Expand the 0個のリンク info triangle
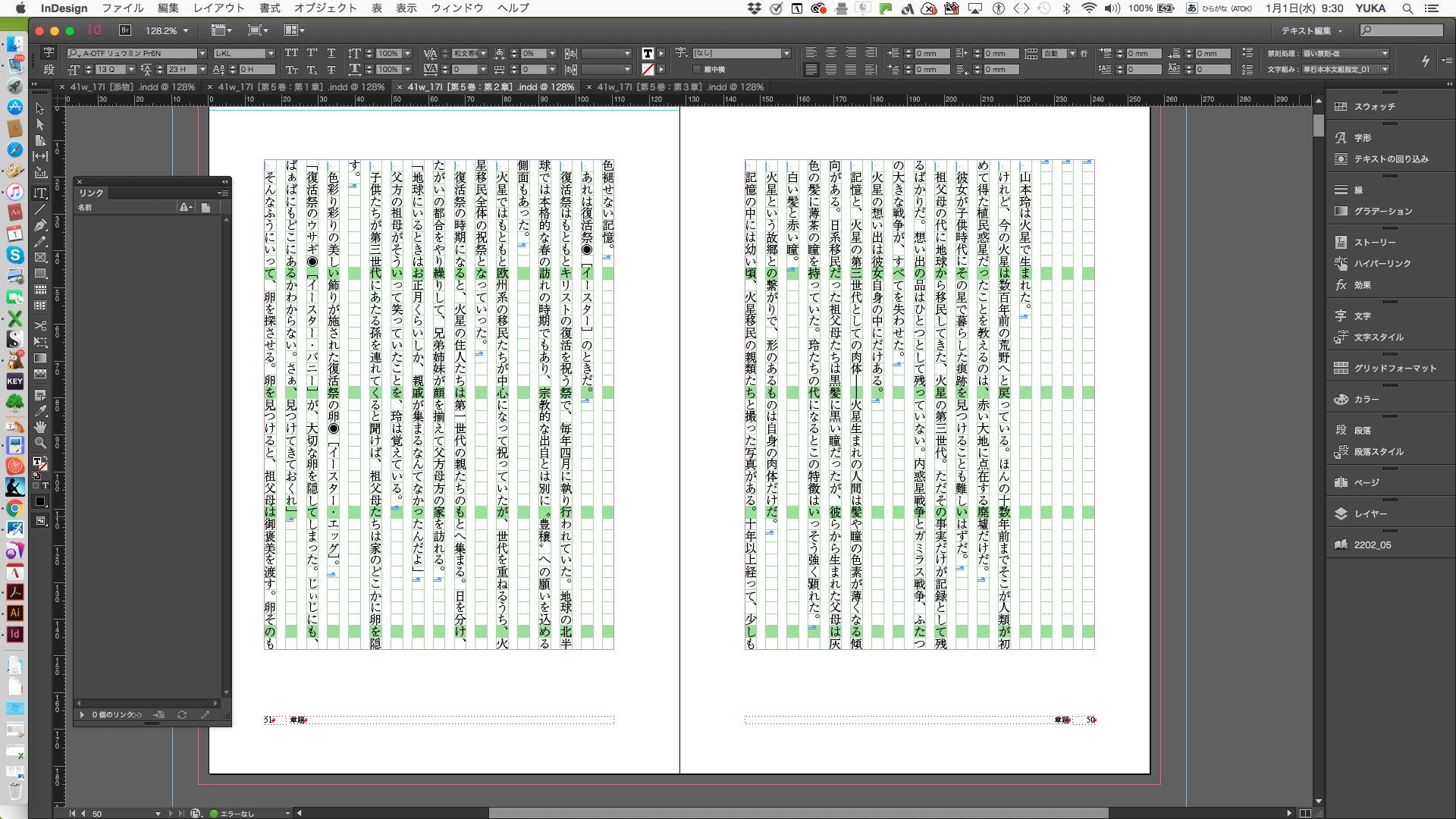This screenshot has width=1456, height=819. point(82,714)
